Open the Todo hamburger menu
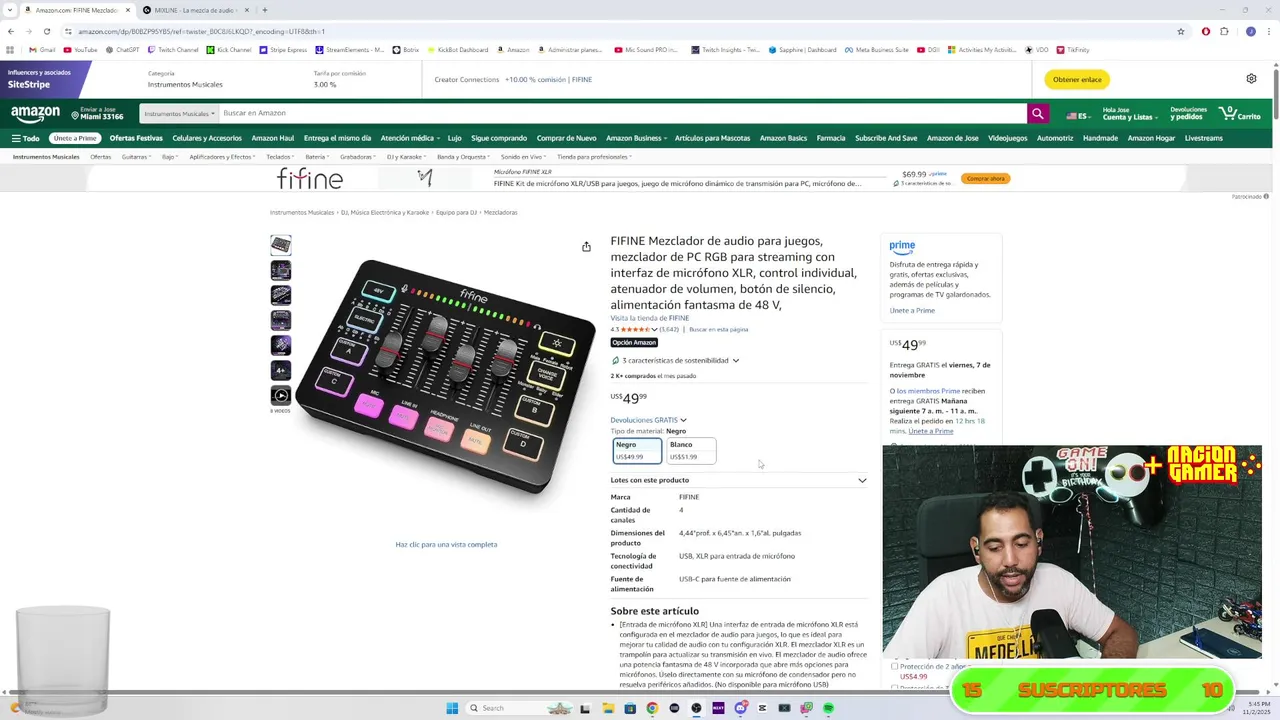The height and width of the screenshot is (720, 1280). [x=25, y=138]
